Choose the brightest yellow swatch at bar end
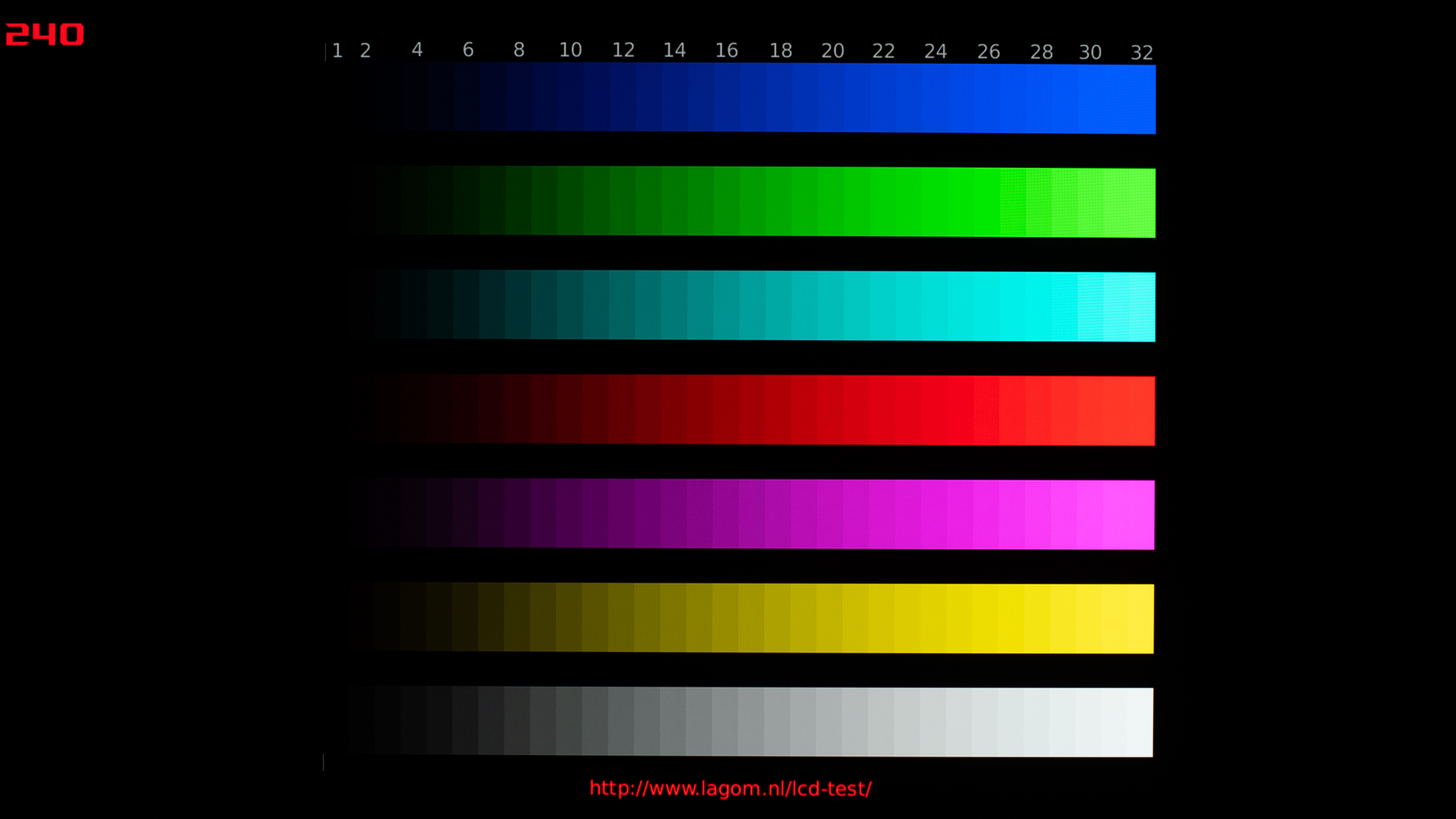This screenshot has width=1456, height=819. (x=1141, y=619)
